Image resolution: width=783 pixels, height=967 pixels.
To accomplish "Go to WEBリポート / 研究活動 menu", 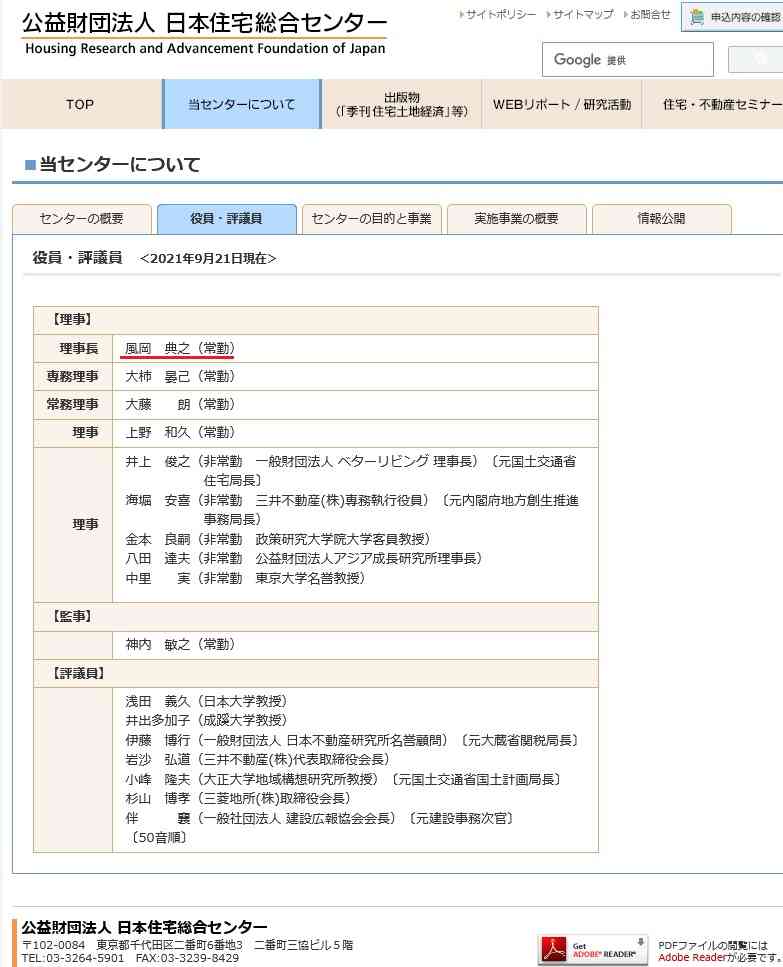I will [x=562, y=104].
